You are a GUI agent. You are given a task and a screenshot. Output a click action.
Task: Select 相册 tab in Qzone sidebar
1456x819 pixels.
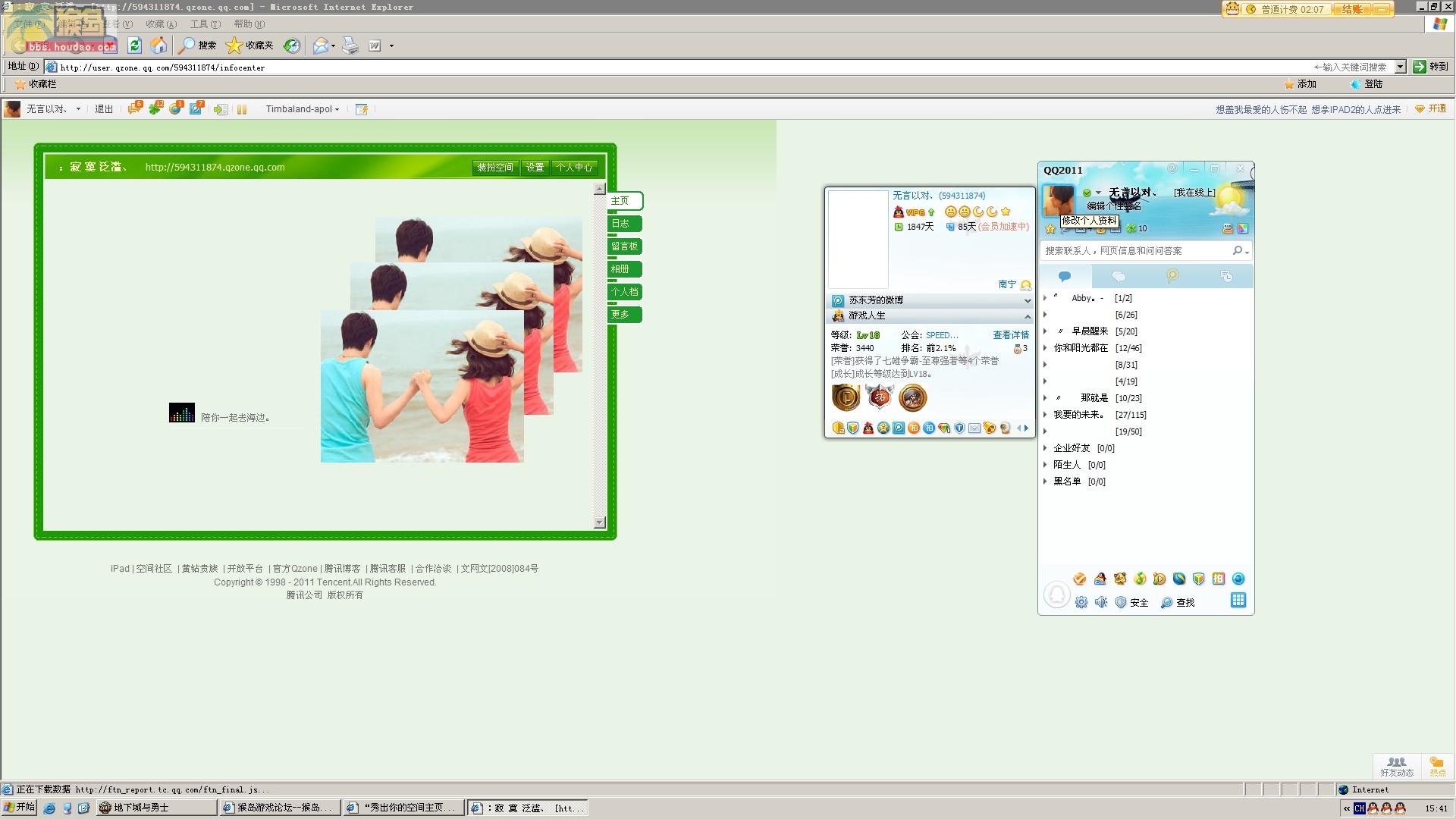point(625,269)
